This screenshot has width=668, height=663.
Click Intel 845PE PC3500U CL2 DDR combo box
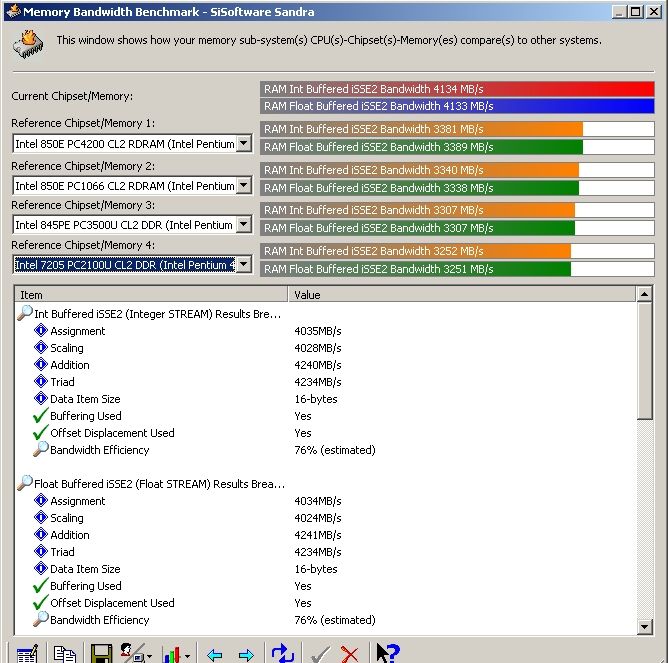[x=132, y=225]
